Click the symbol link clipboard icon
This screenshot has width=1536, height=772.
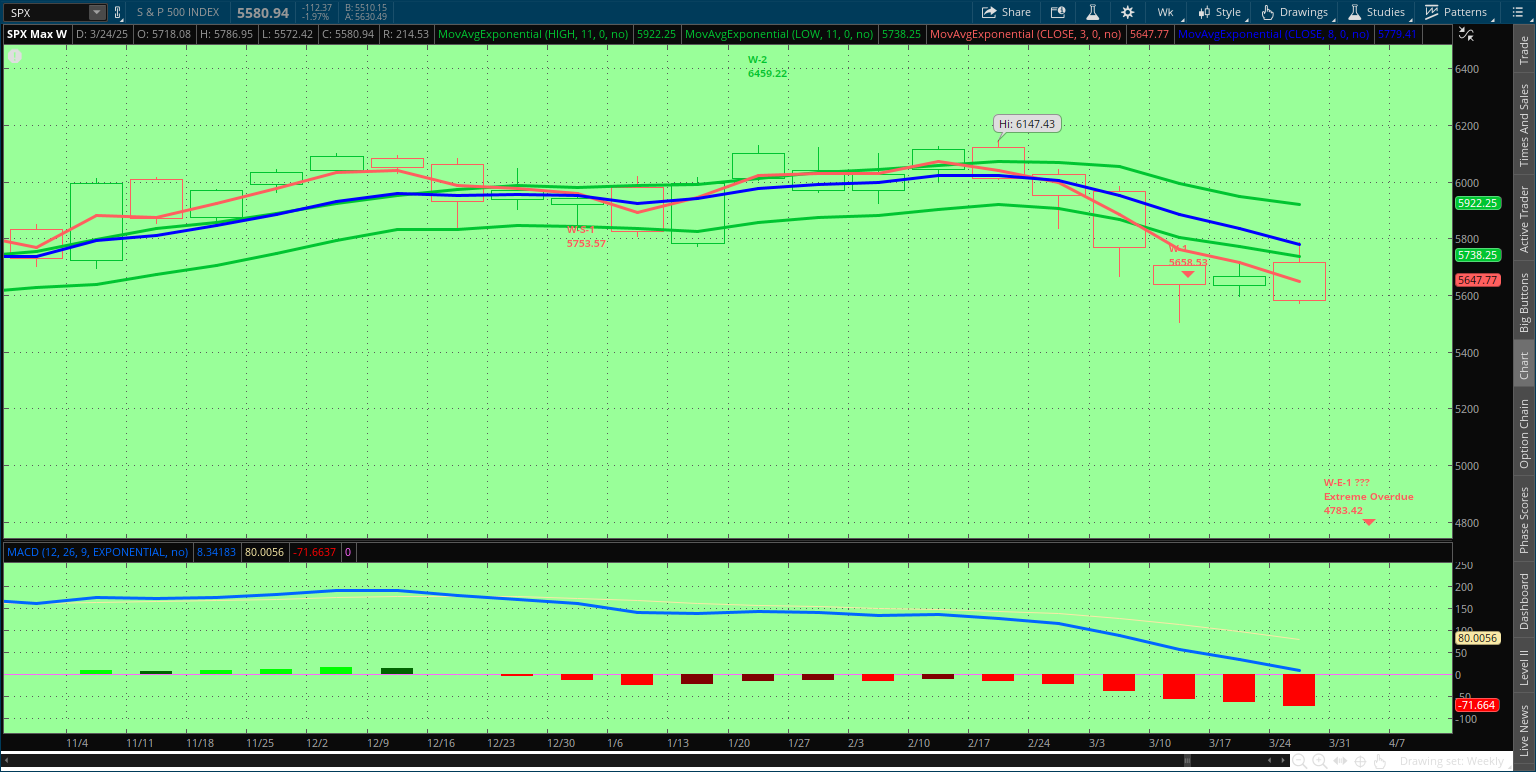click(x=118, y=12)
